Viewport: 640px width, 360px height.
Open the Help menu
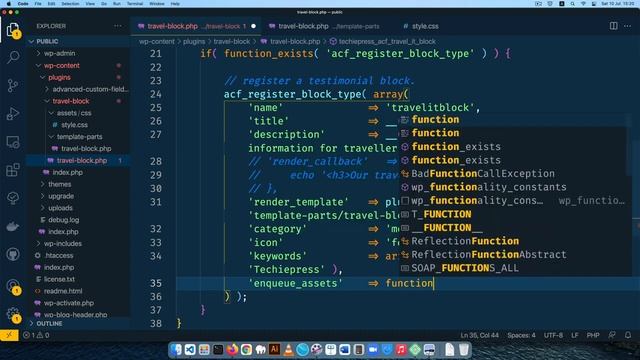click(x=175, y=4)
